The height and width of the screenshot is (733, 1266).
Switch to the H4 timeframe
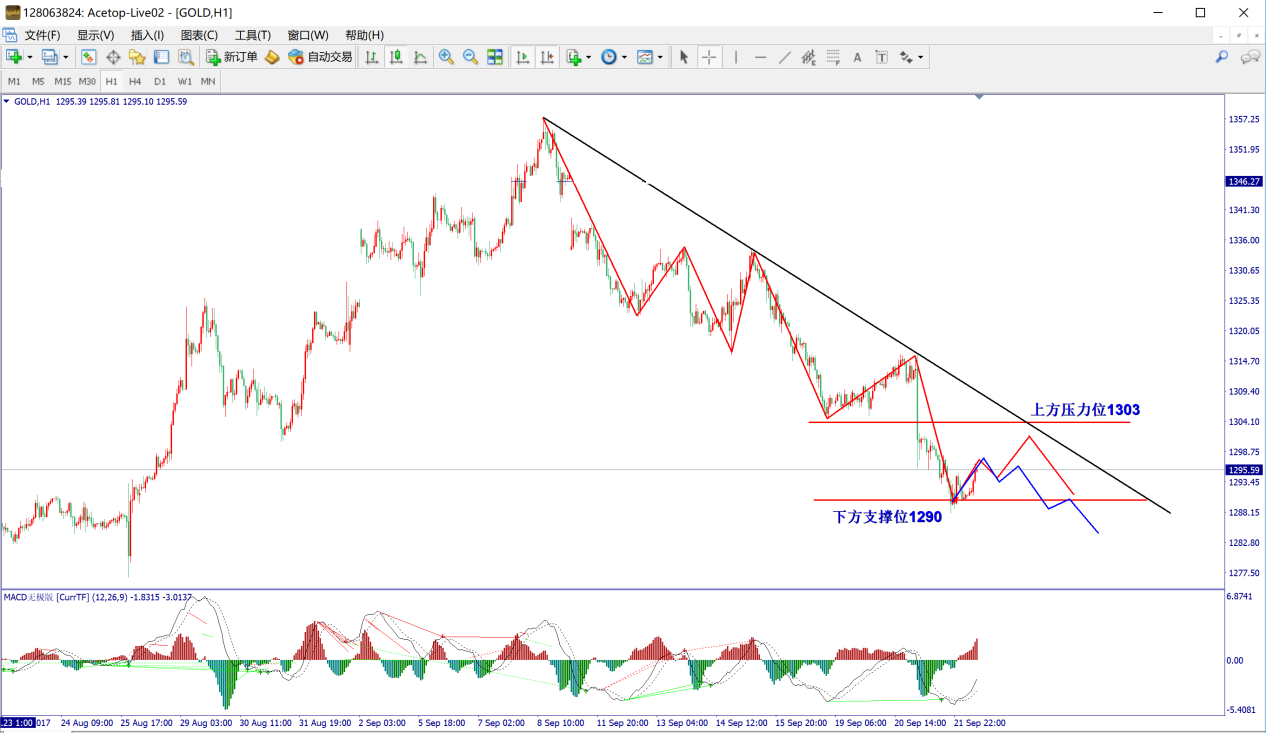pyautogui.click(x=135, y=81)
